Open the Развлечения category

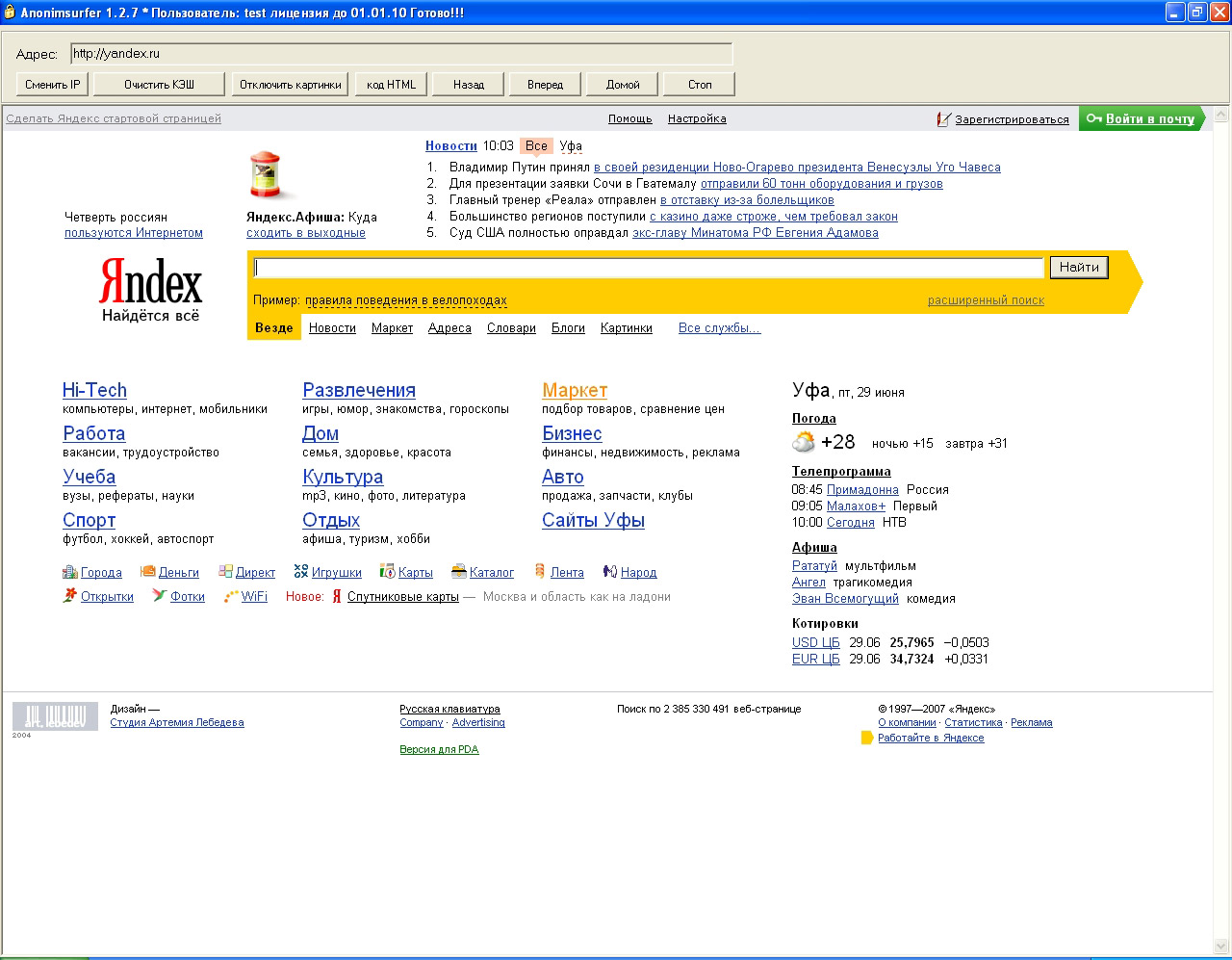359,390
